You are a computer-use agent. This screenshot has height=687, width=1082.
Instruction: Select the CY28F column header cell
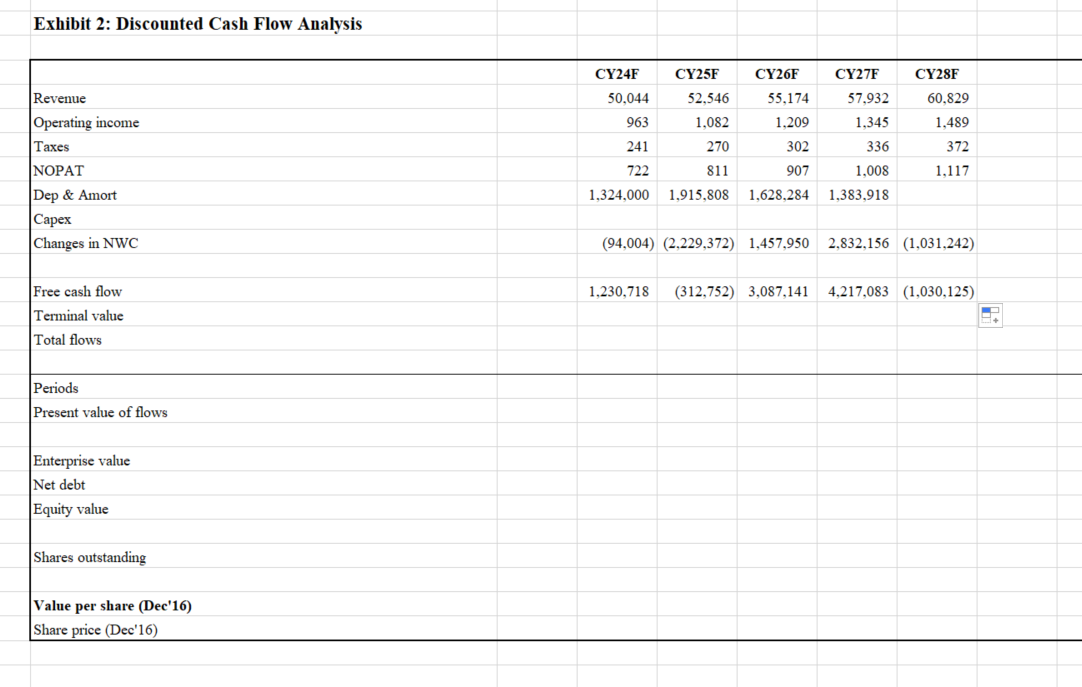coord(936,73)
